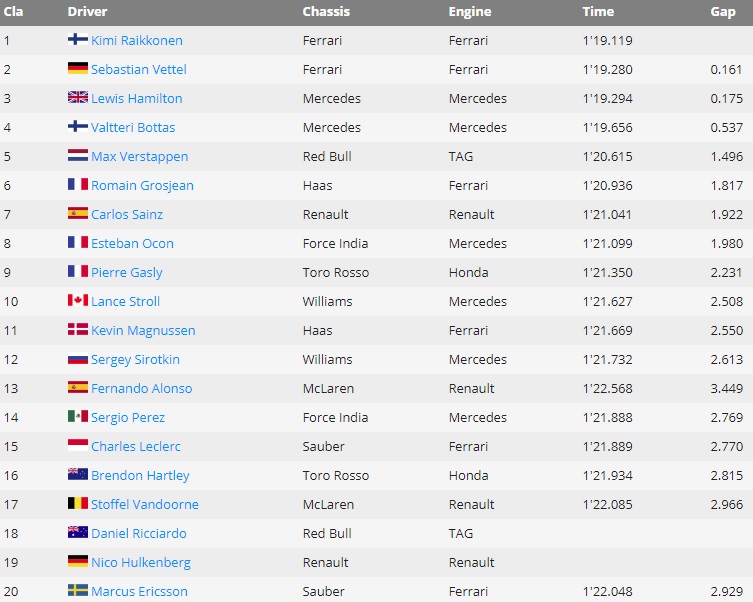
Task: Click the German flag next to Sebastian Vettel
Action: coord(78,68)
